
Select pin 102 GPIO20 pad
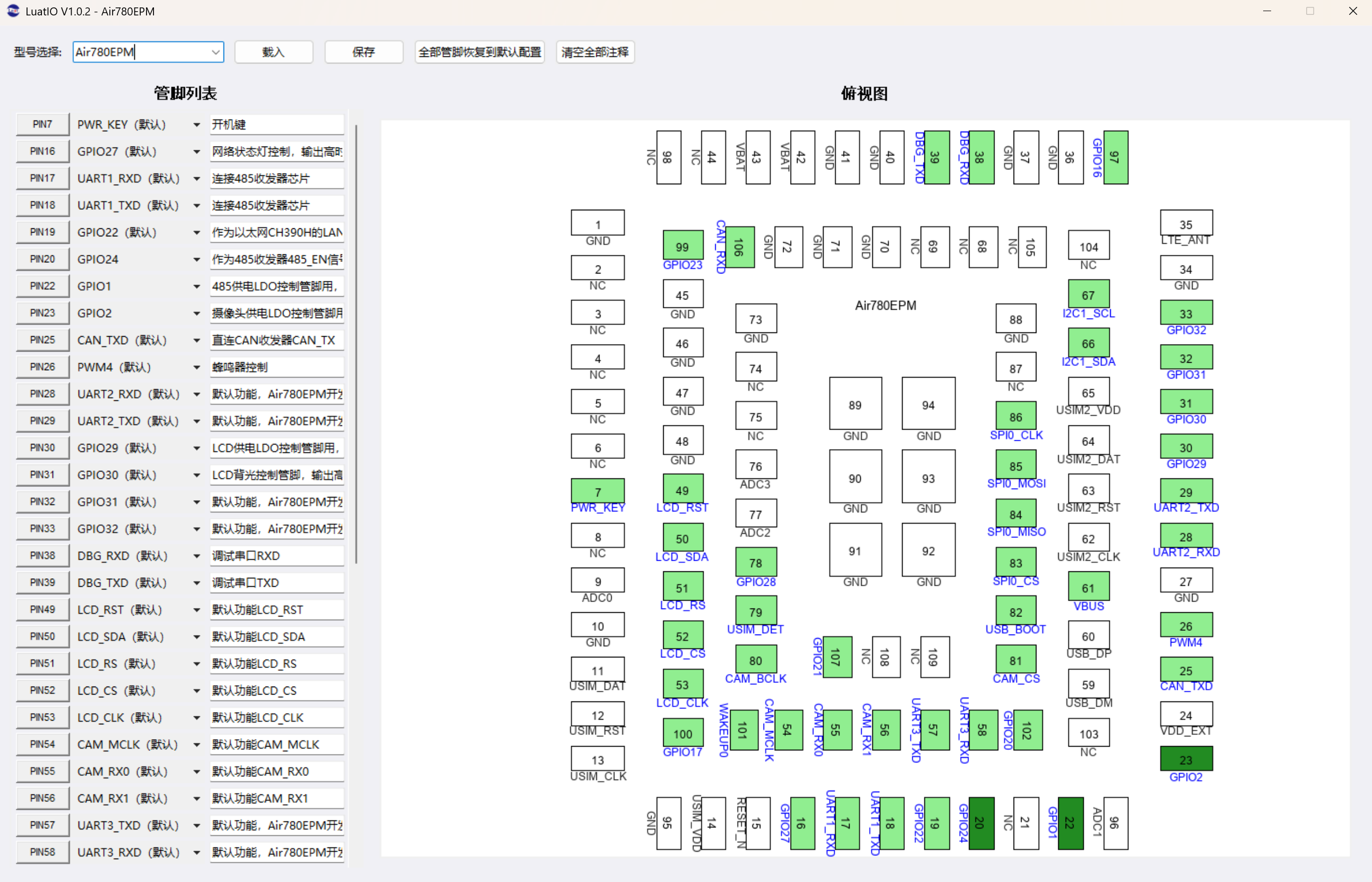[1028, 730]
